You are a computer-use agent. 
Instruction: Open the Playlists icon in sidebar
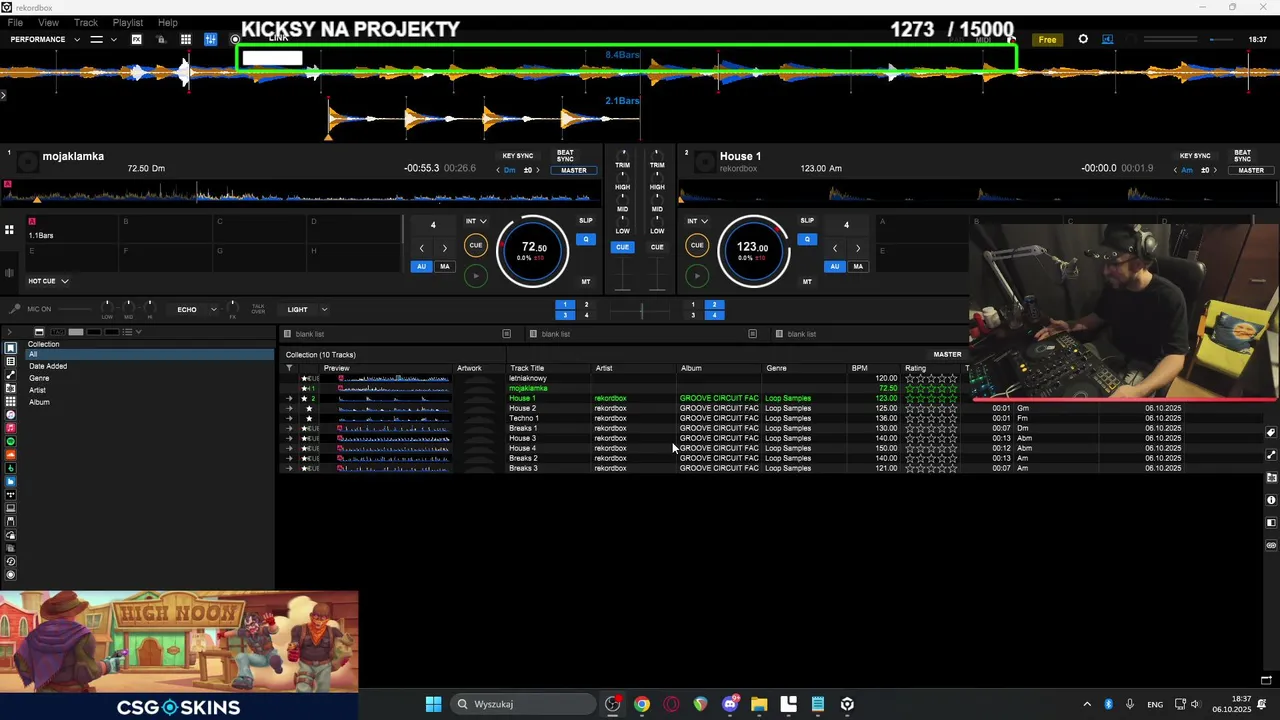point(11,361)
